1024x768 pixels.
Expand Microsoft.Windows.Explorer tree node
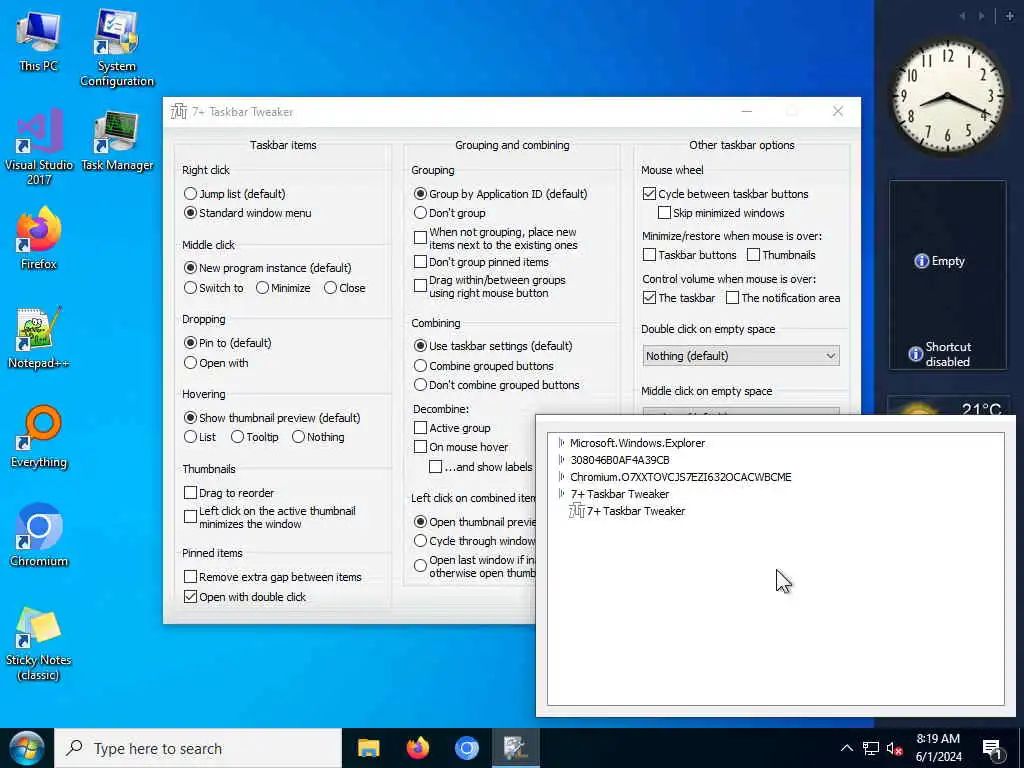[x=561, y=443]
